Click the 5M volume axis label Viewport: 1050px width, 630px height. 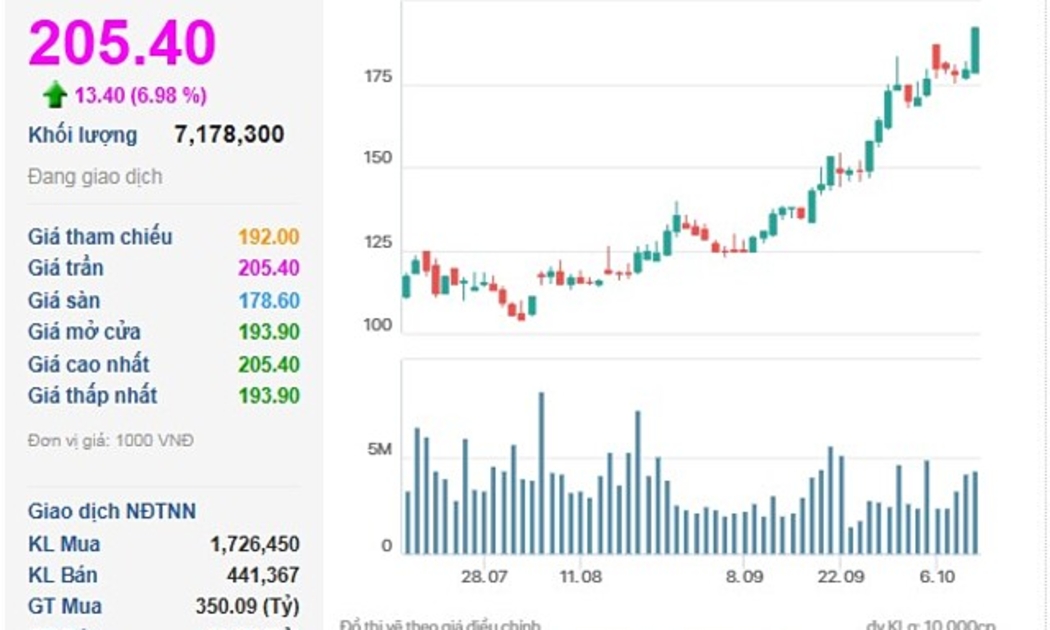click(380, 450)
